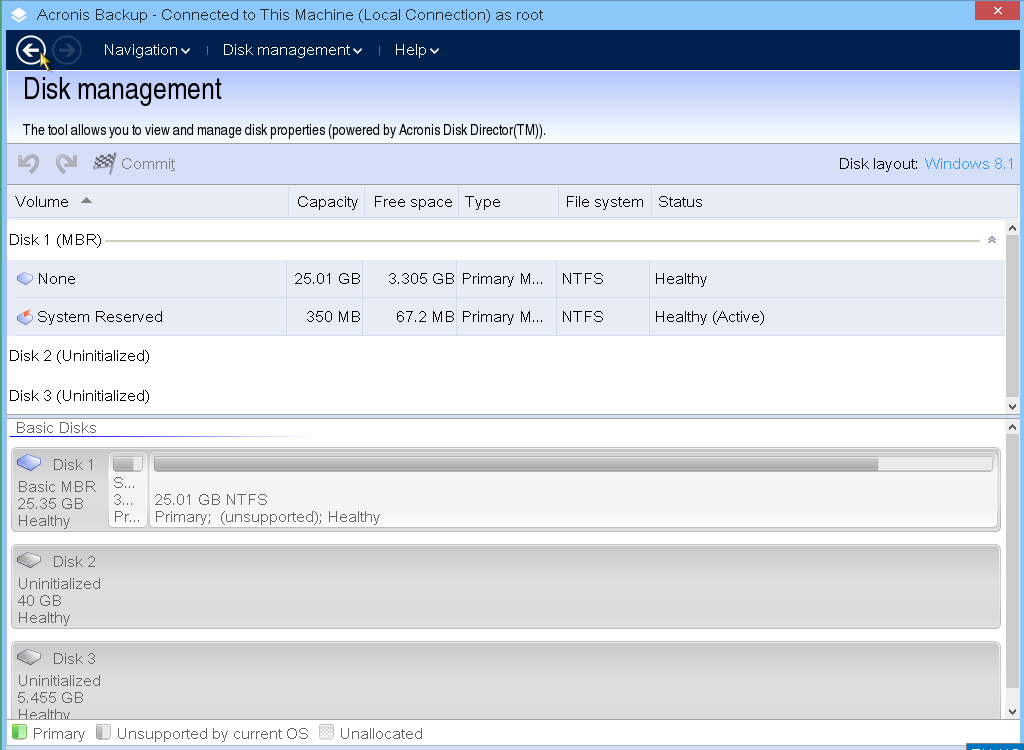Sort by the Status column header
Image resolution: width=1024 pixels, height=750 pixels.
[834, 202]
